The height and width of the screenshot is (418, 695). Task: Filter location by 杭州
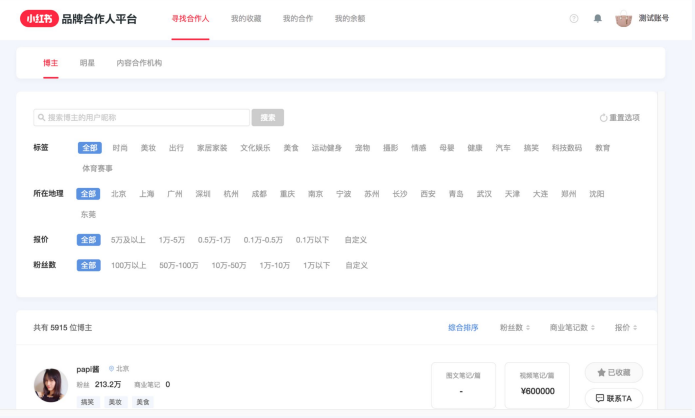coord(231,194)
